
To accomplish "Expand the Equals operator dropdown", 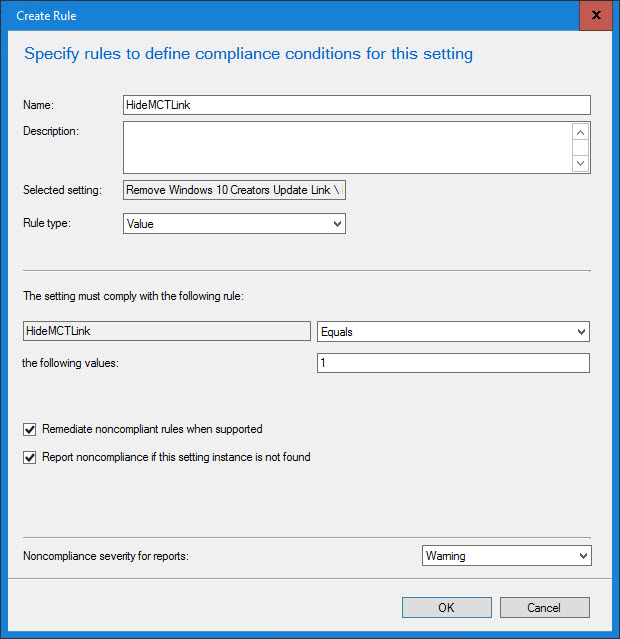I will pos(453,331).
